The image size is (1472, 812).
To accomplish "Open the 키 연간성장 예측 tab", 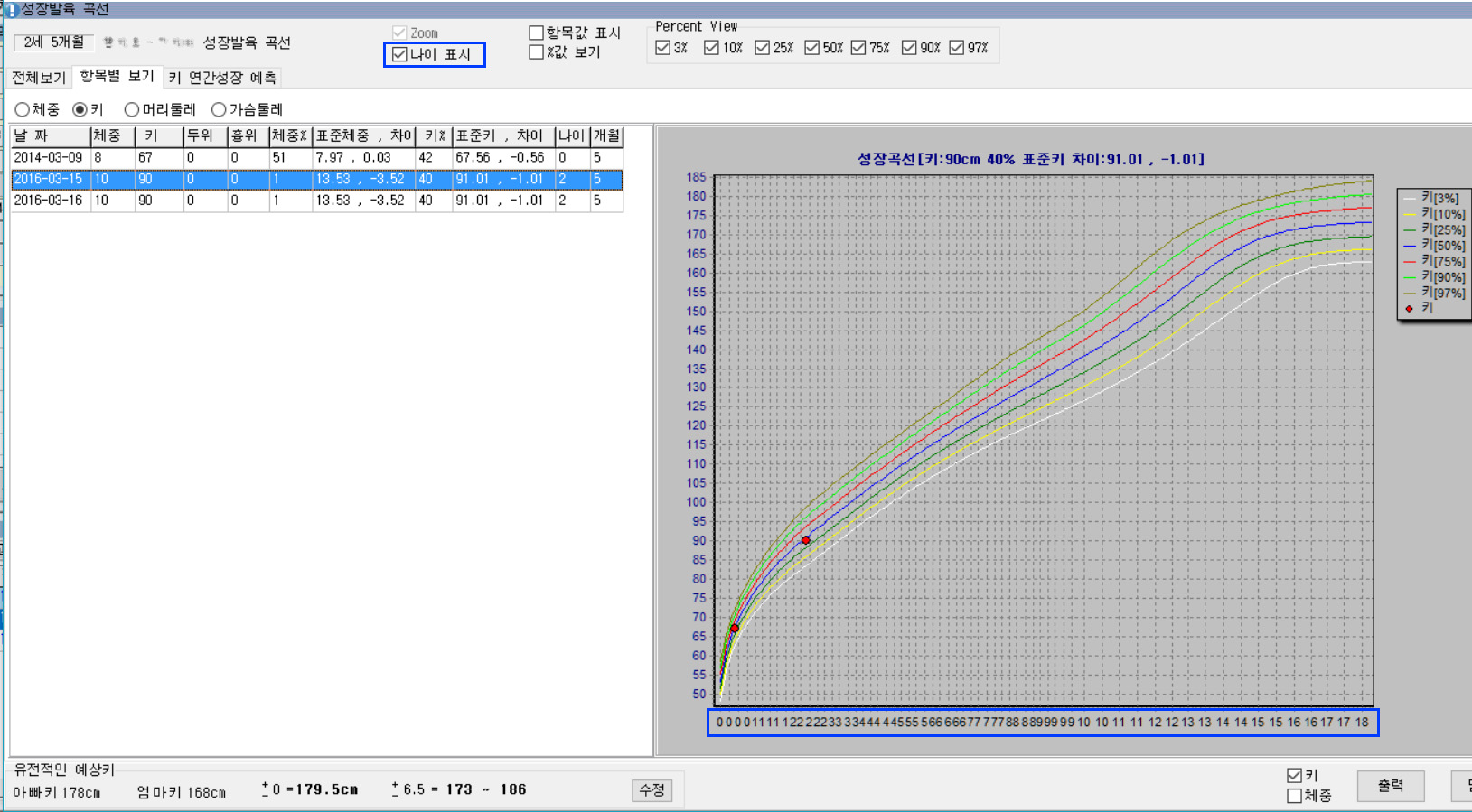I will point(222,78).
